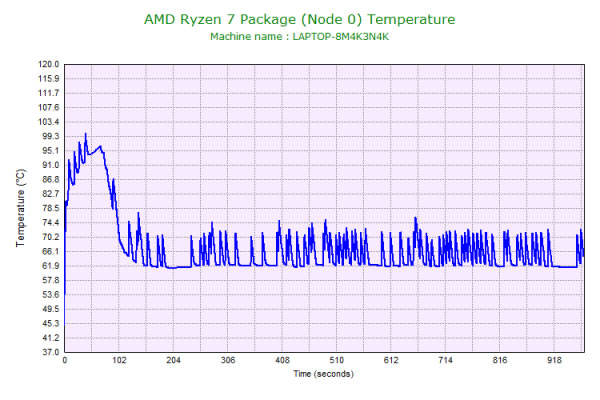The width and height of the screenshot is (600, 400).
Task: Click the 37.0 y-axis value
Action: (x=51, y=352)
